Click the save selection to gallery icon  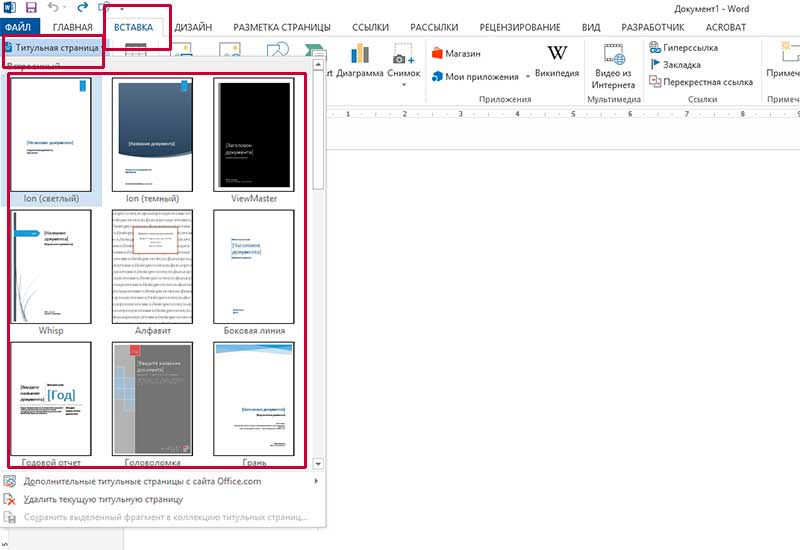pos(10,517)
